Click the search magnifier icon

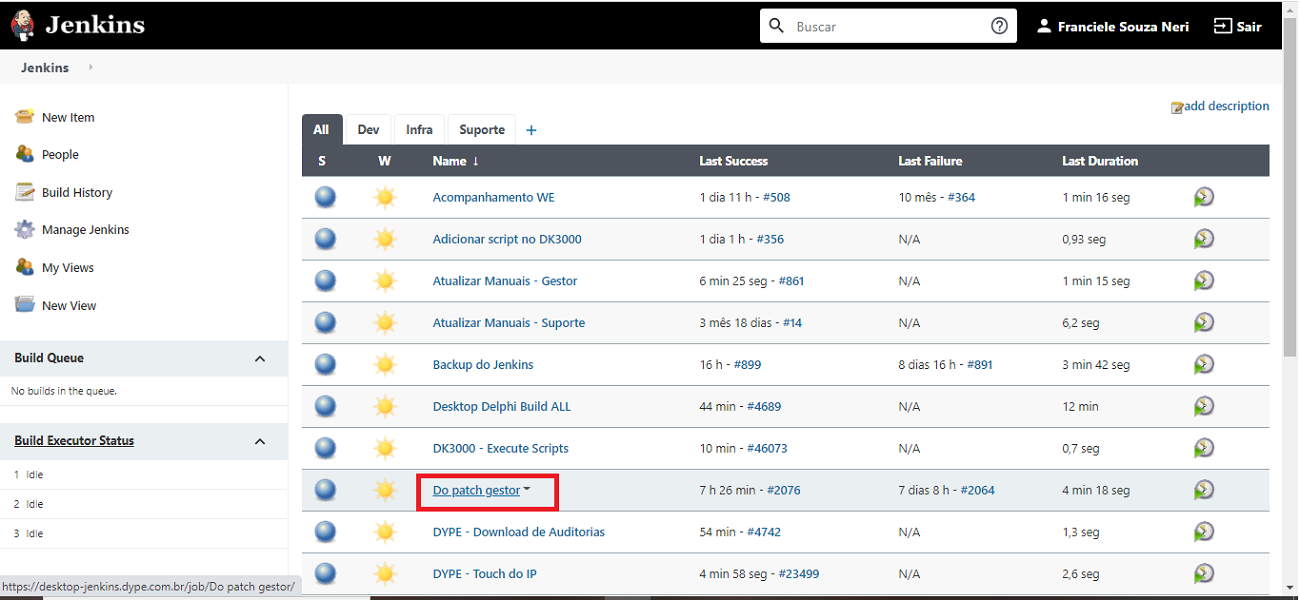777,26
